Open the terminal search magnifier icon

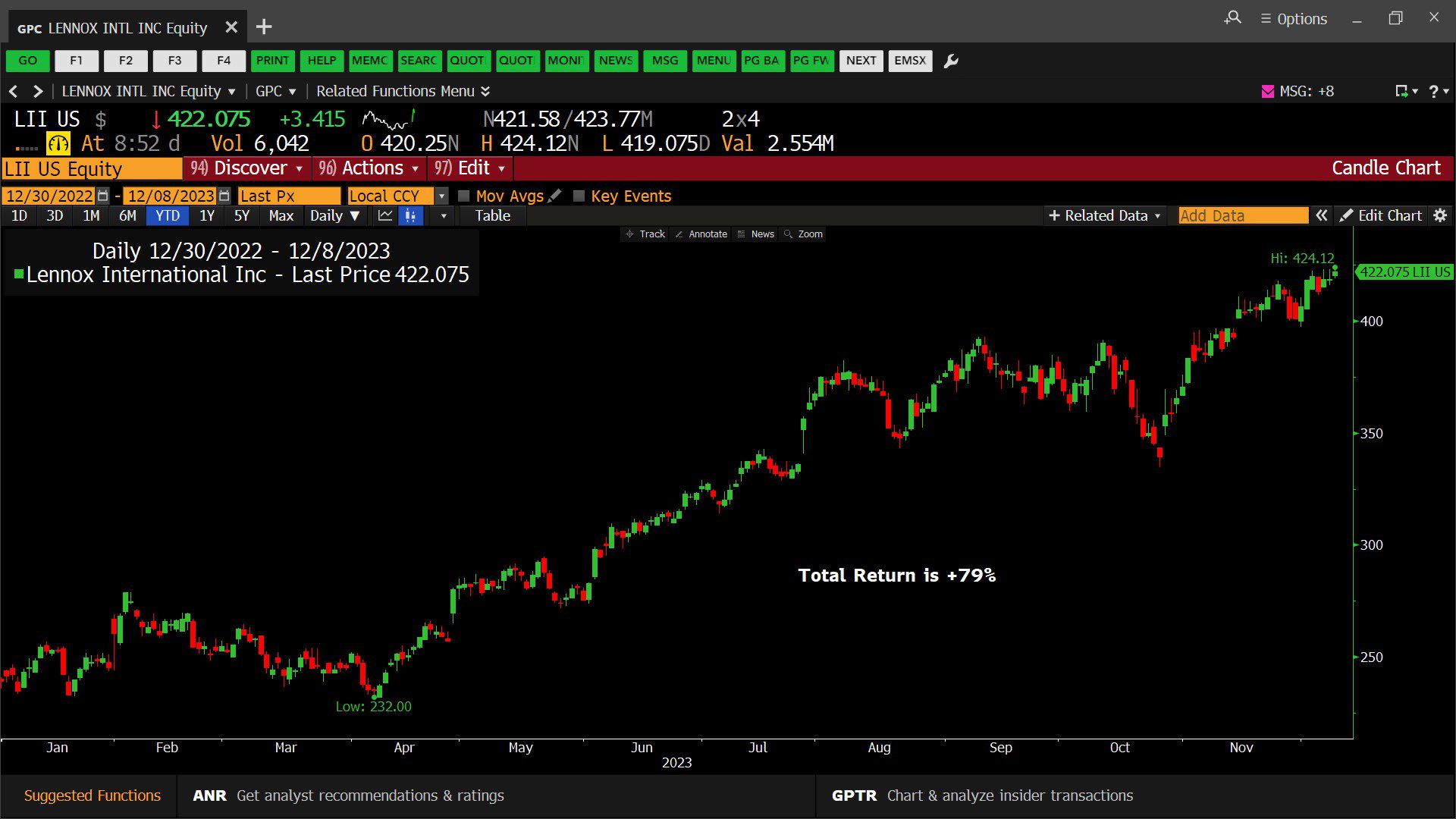click(x=1233, y=17)
